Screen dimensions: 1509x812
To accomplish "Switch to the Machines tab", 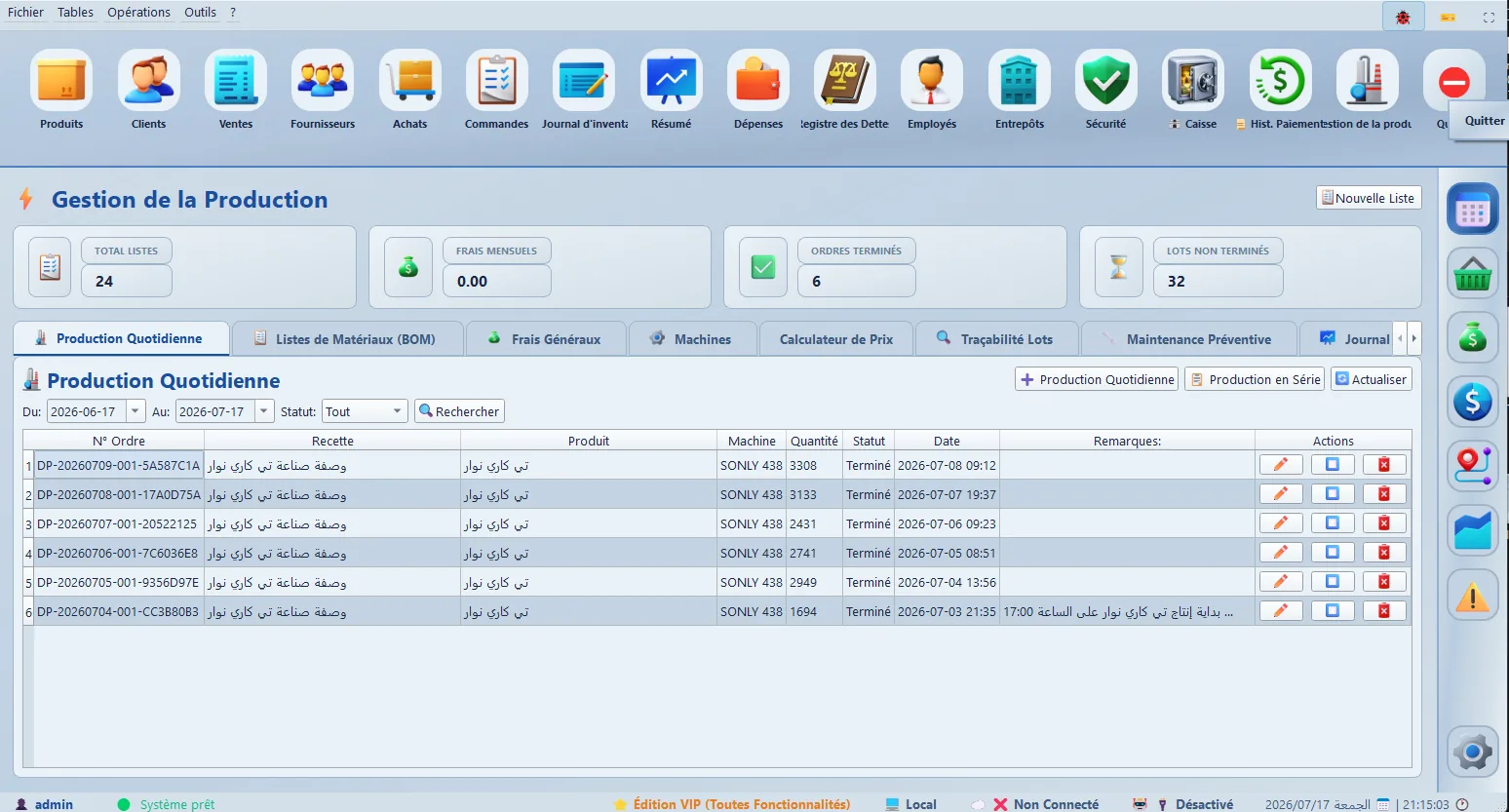I will 692,339.
